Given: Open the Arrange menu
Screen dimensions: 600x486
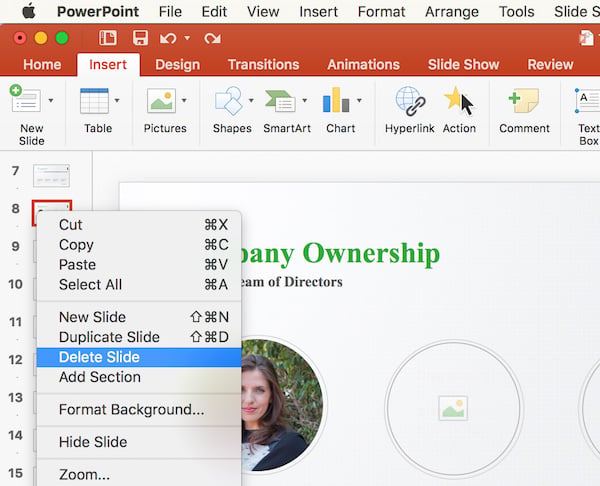Looking at the screenshot, I should pyautogui.click(x=452, y=11).
